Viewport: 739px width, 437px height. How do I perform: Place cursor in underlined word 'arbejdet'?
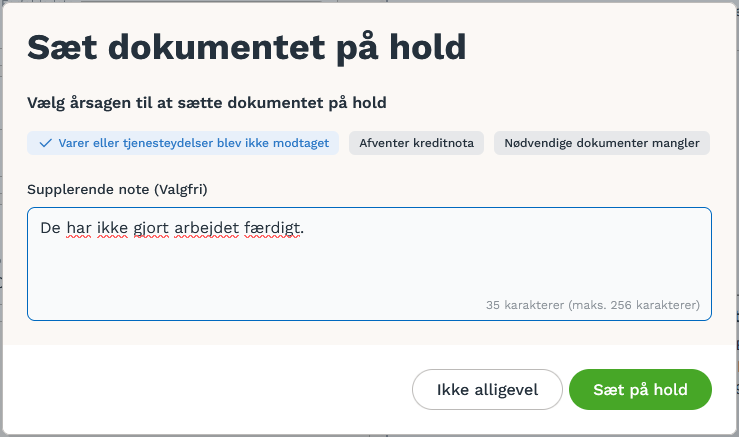pyautogui.click(x=206, y=228)
